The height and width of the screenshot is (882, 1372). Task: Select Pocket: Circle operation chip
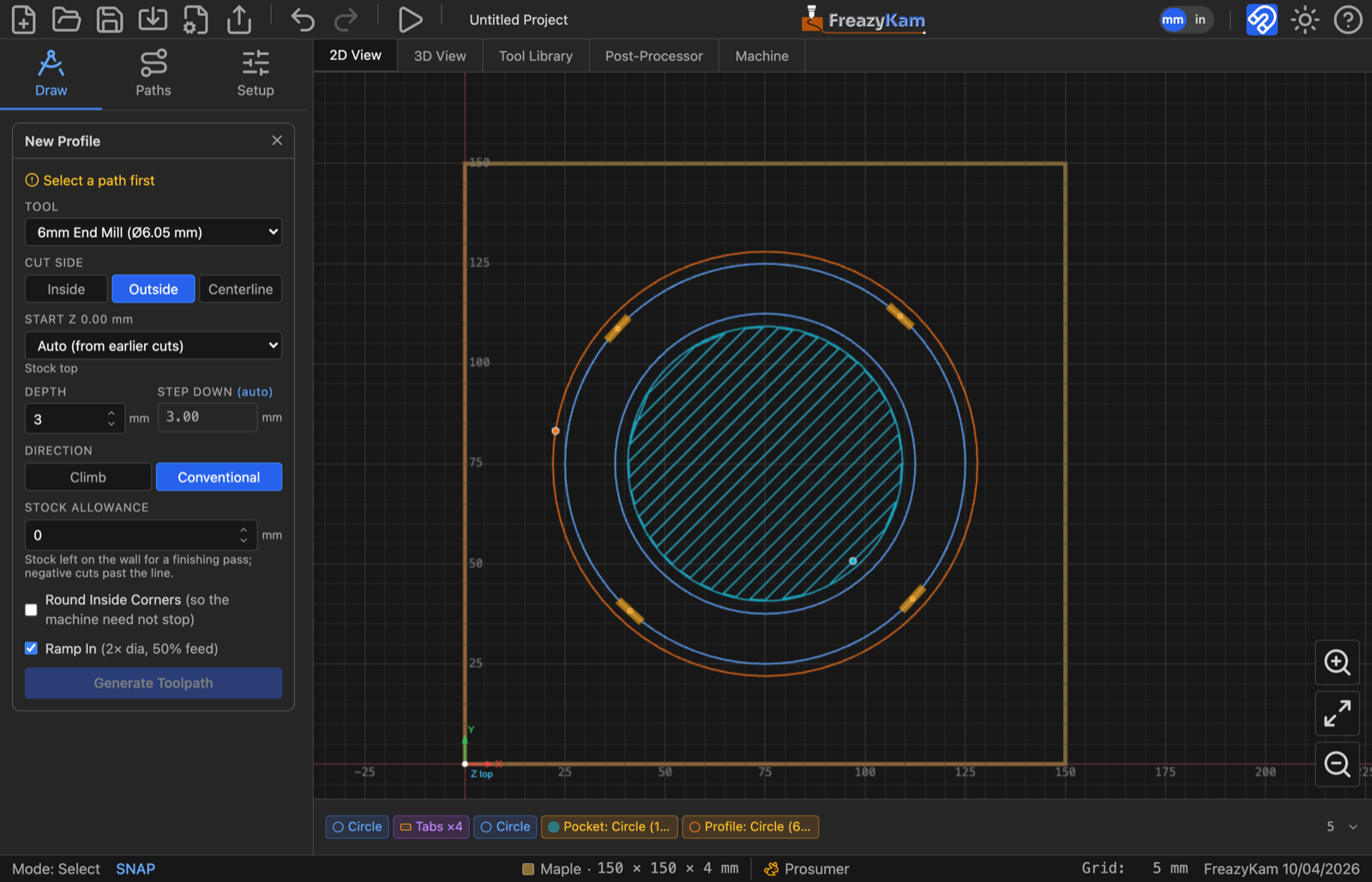[610, 827]
